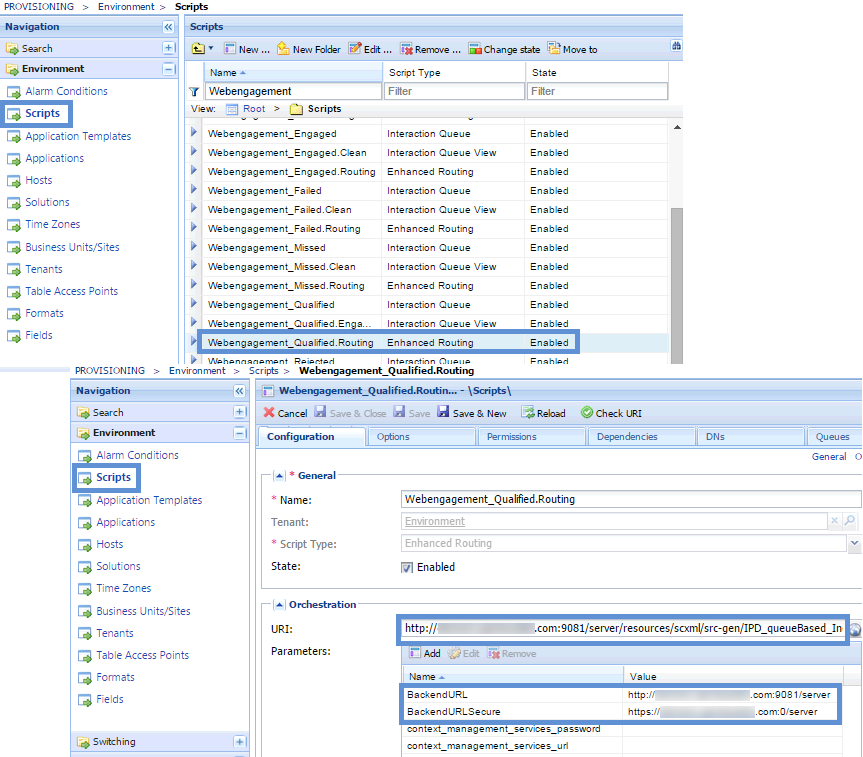Click the New script toolbar icon
This screenshot has width=863, height=757.
click(x=229, y=49)
